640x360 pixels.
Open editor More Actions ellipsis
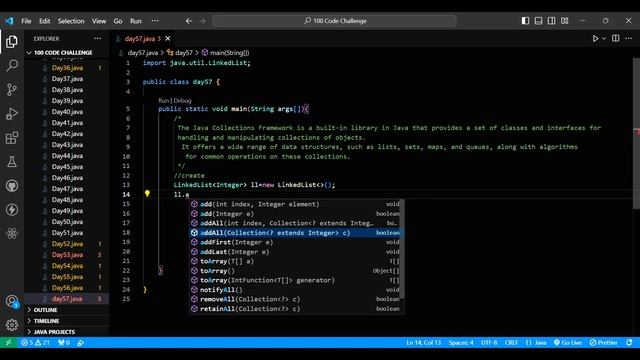tap(629, 38)
